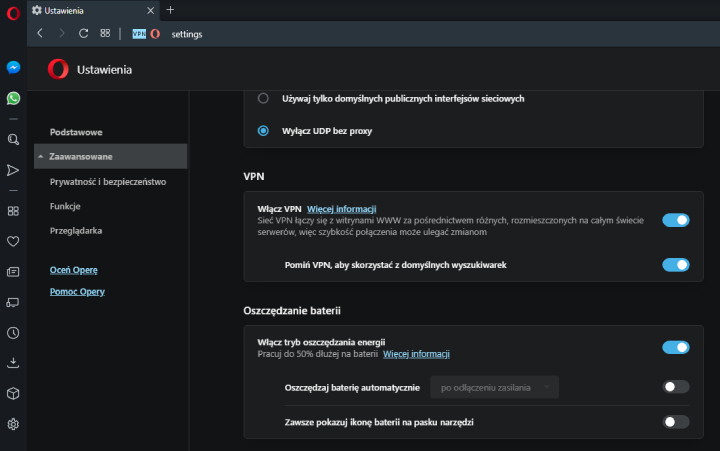Image resolution: width=720 pixels, height=451 pixels.
Task: Open history clock icon in sidebar
Action: pyautogui.click(x=13, y=332)
